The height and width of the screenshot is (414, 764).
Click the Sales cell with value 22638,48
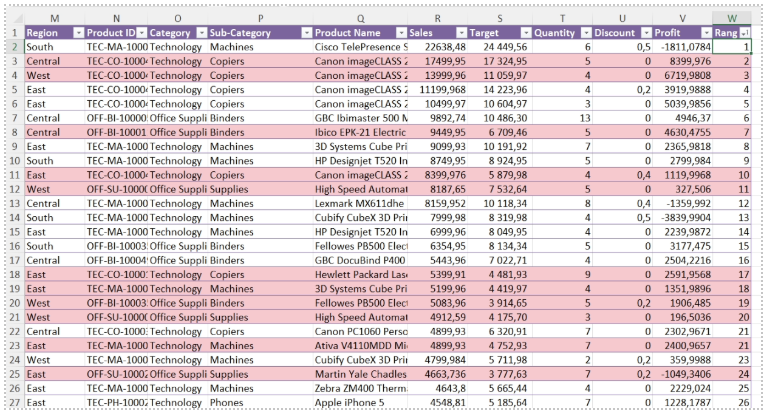[x=440, y=46]
